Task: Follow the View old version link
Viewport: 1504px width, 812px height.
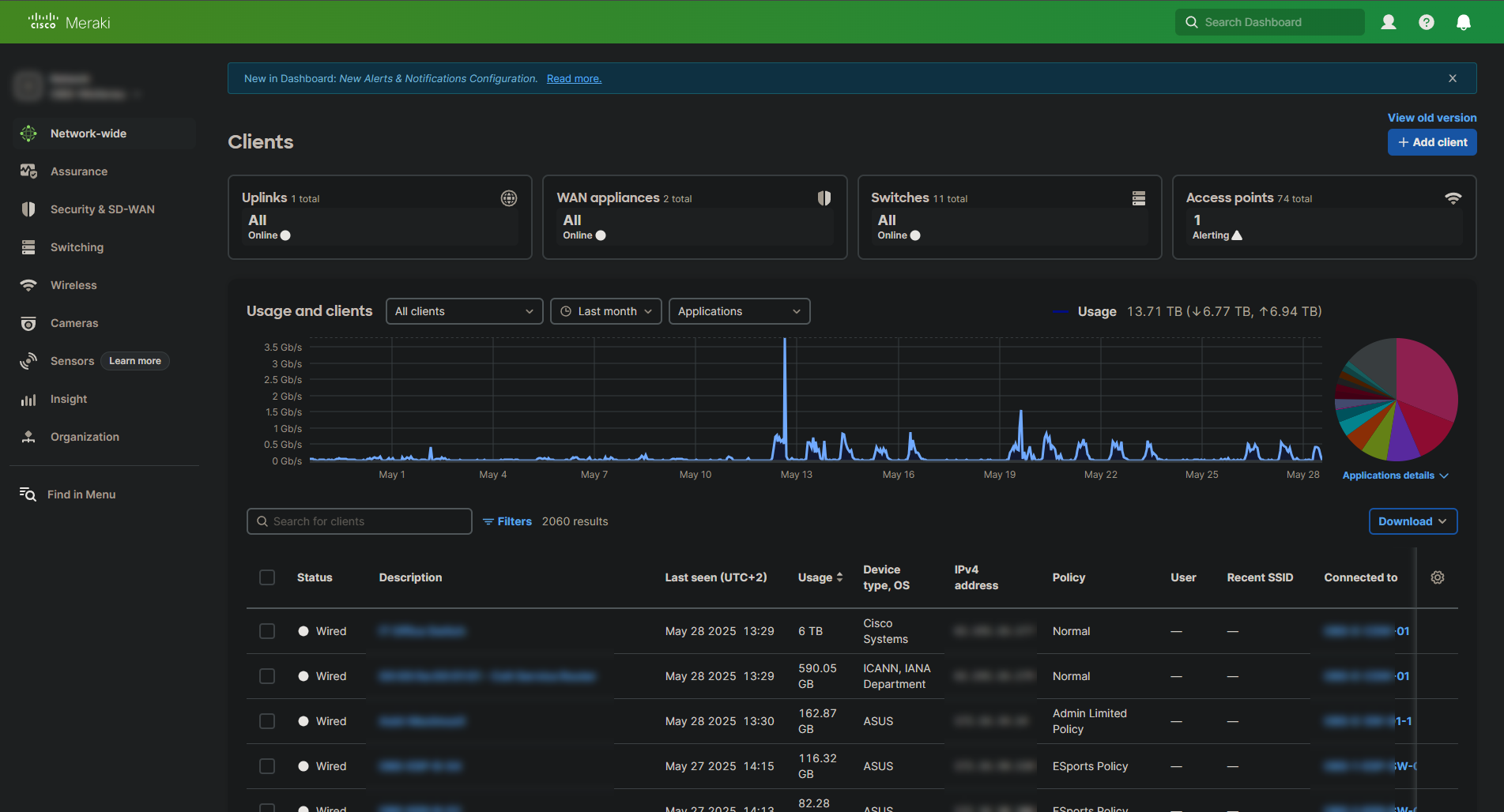Action: point(1431,118)
